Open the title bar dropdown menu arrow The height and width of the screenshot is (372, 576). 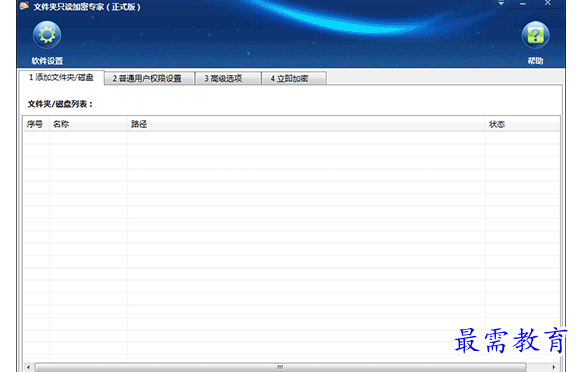pos(501,3)
